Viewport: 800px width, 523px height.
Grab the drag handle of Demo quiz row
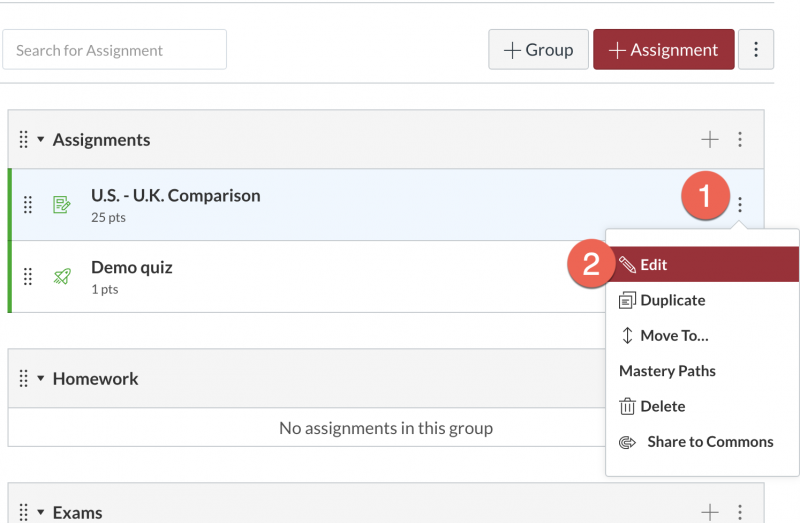pyautogui.click(x=28, y=277)
